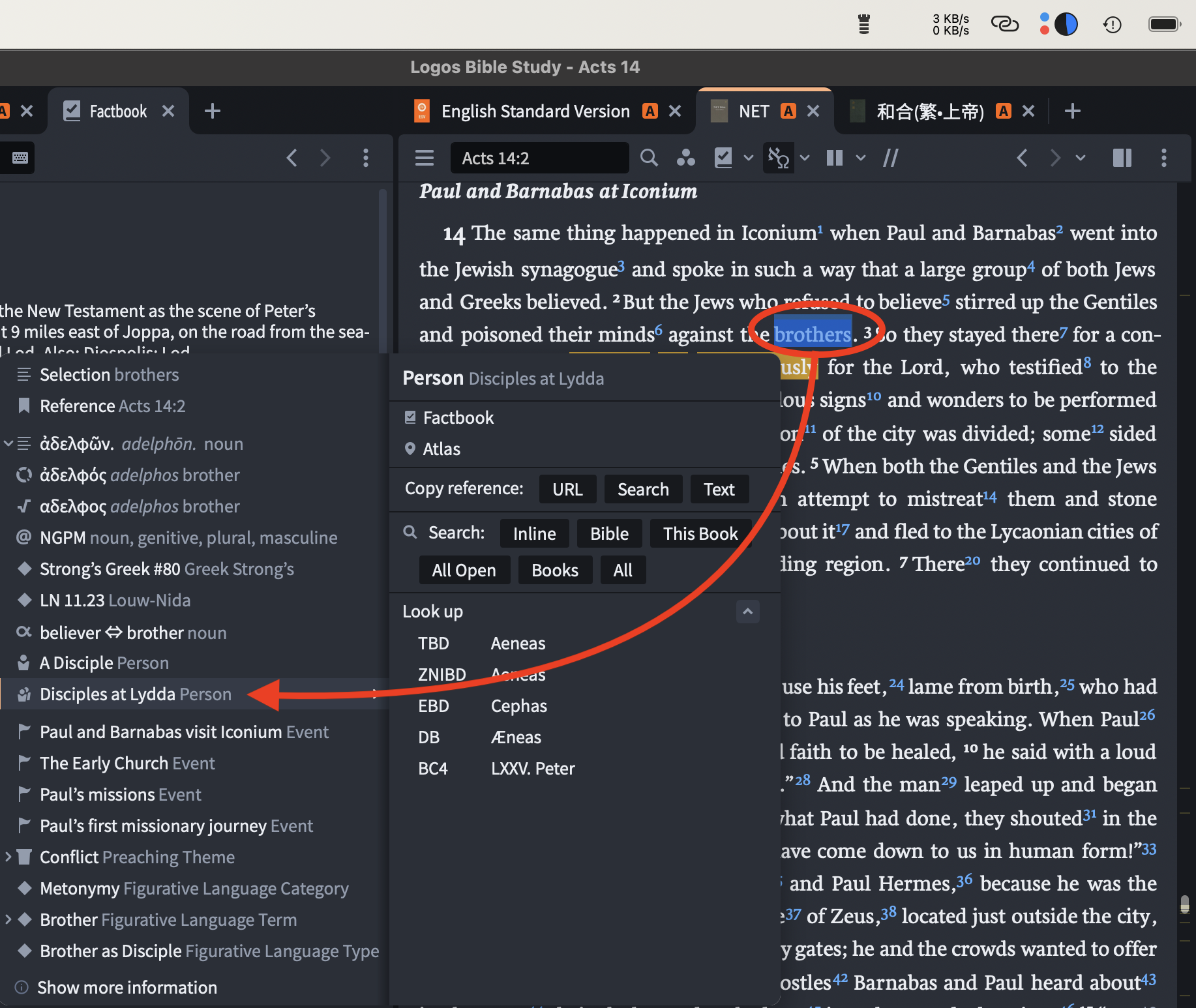Open columns view dropdown arrow
1196x1008 pixels.
point(861,158)
